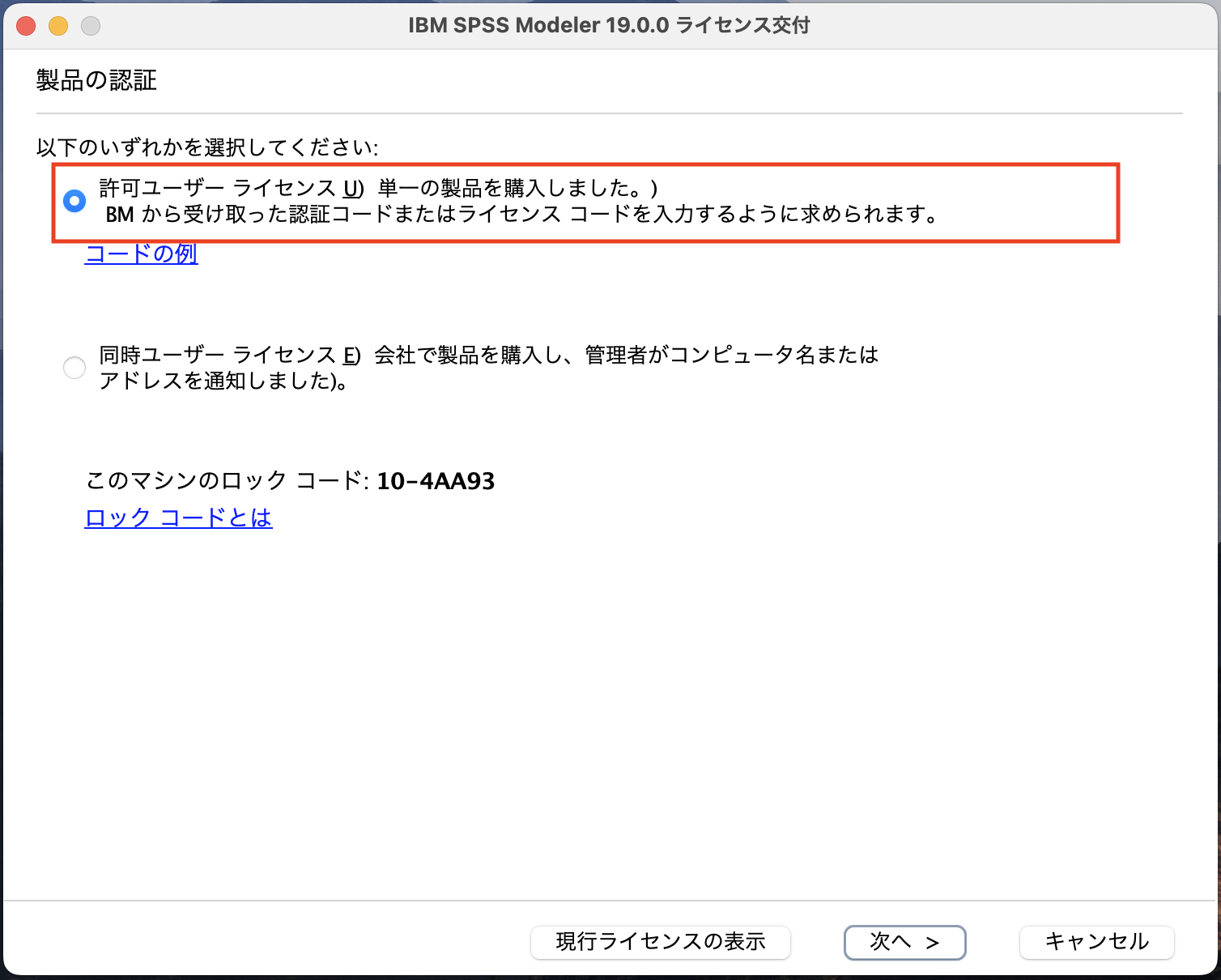Click the 以下のいずれかを選択してください: prompt text

(x=207, y=147)
